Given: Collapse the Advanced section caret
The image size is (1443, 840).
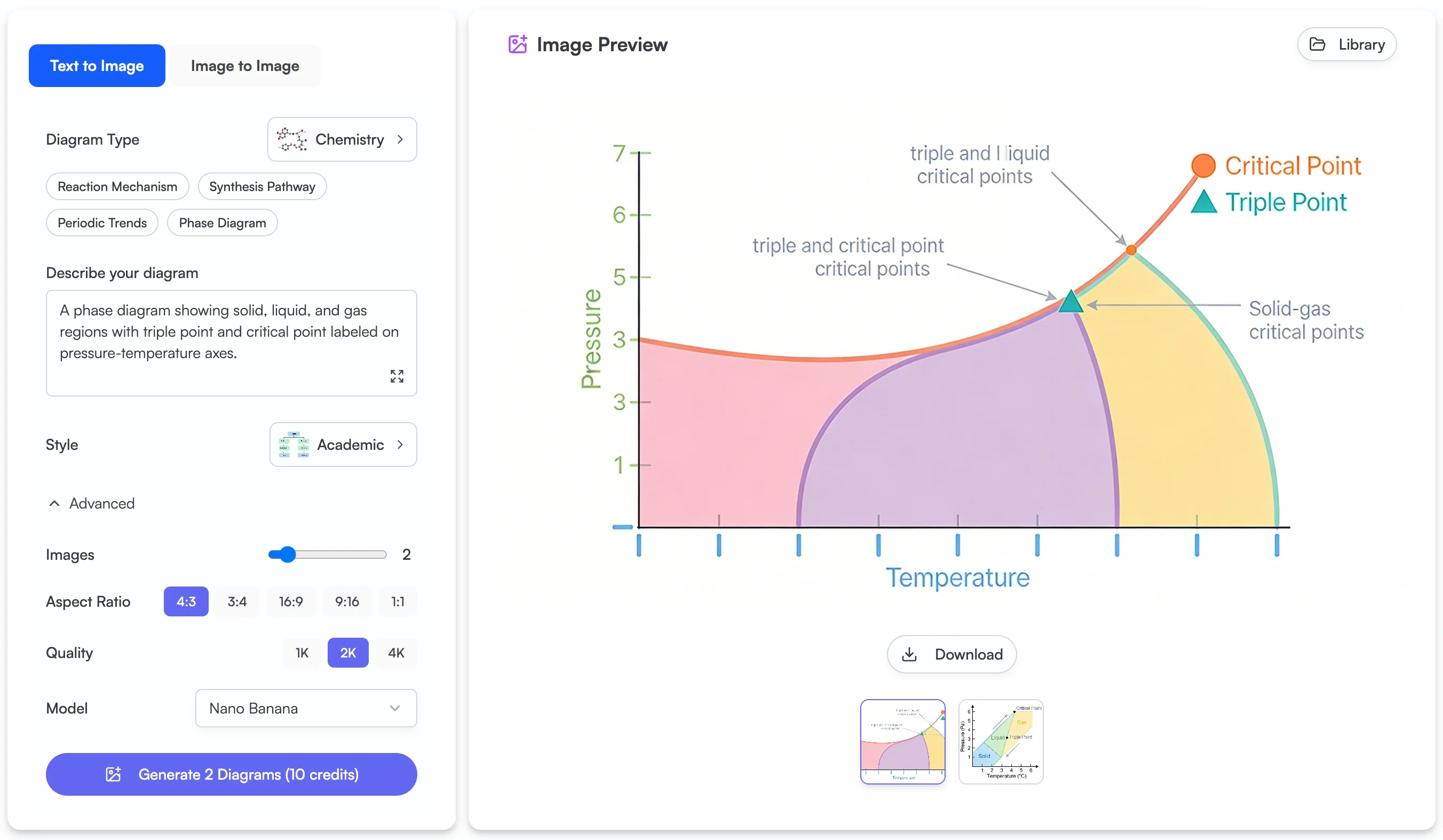Looking at the screenshot, I should 54,503.
